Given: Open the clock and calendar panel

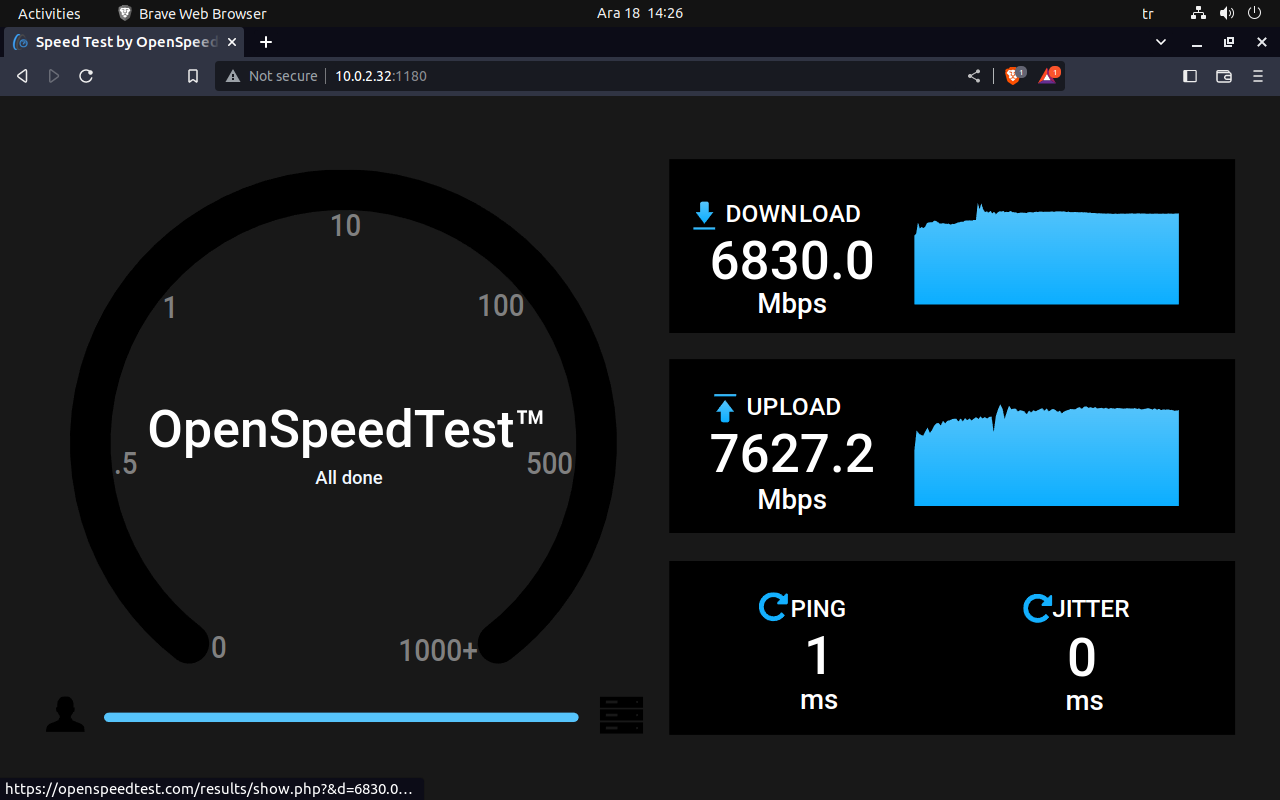Looking at the screenshot, I should (x=640, y=14).
